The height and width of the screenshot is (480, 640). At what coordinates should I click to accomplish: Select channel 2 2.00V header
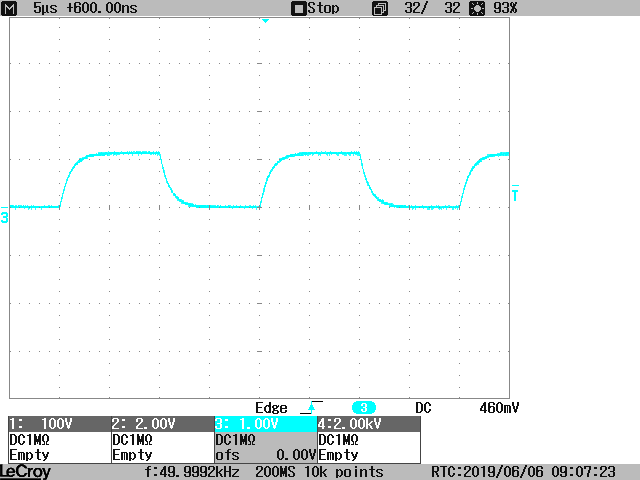[162, 424]
